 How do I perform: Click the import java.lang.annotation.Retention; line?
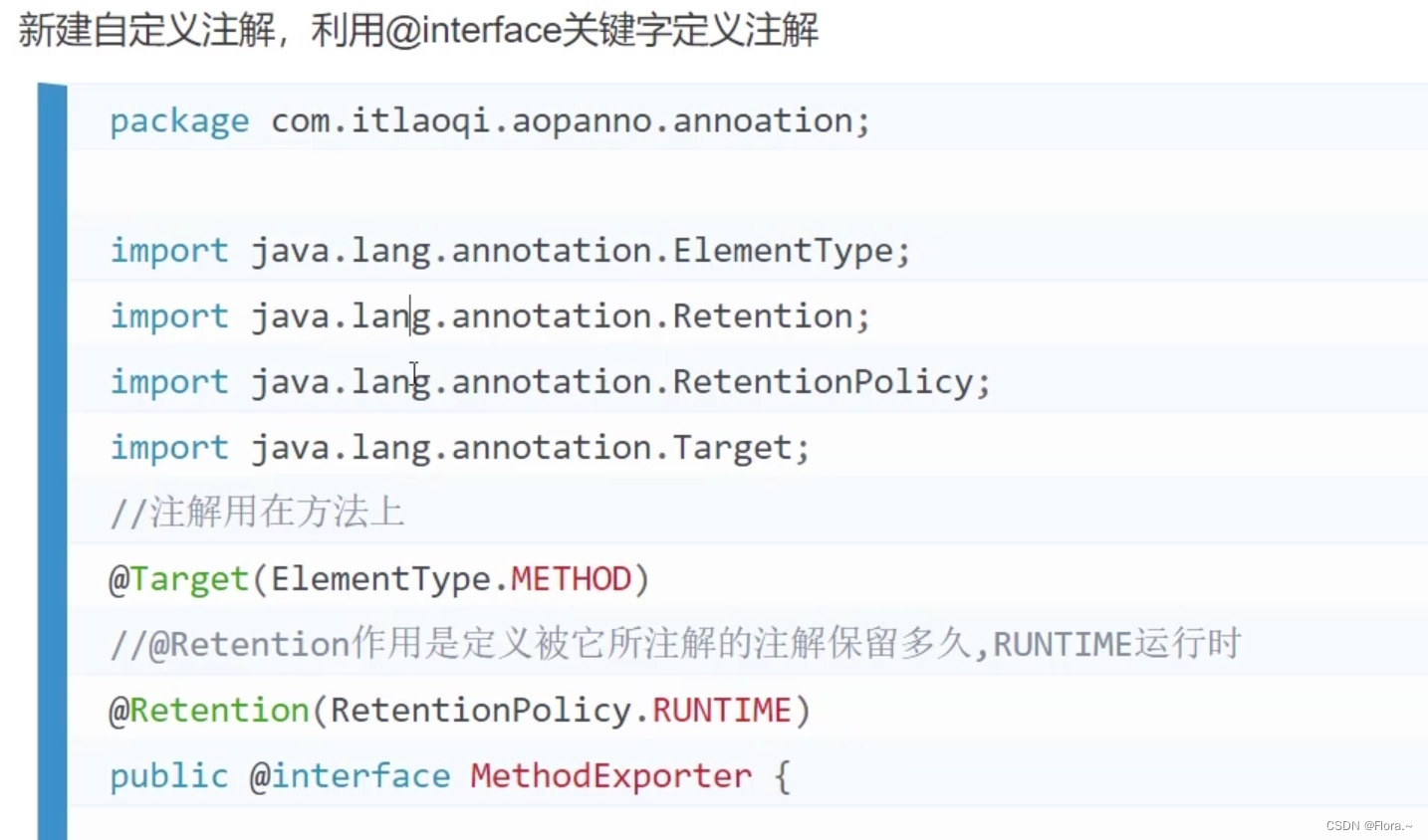tap(490, 316)
